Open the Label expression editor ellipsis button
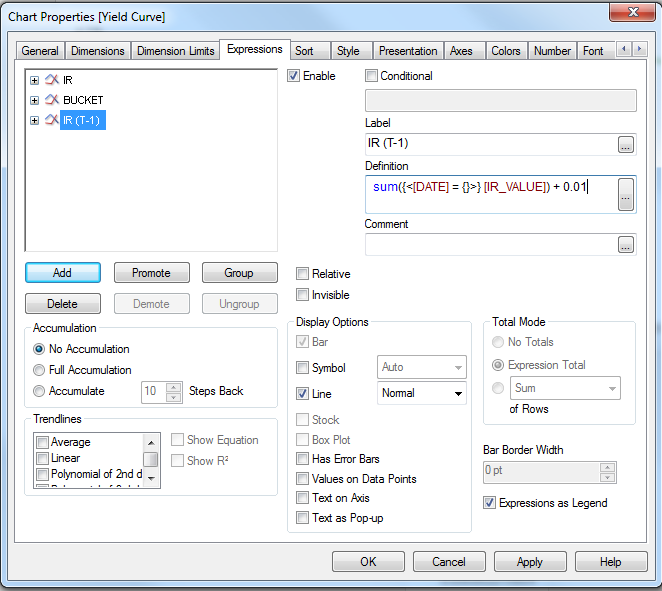The height and width of the screenshot is (591, 662). pyautogui.click(x=626, y=144)
